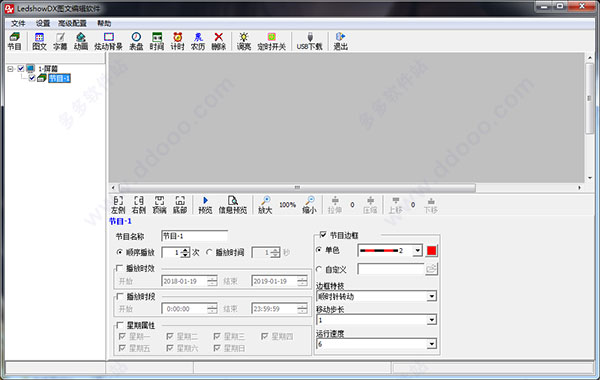
Task: Browse for custom border image file
Action: point(431,269)
